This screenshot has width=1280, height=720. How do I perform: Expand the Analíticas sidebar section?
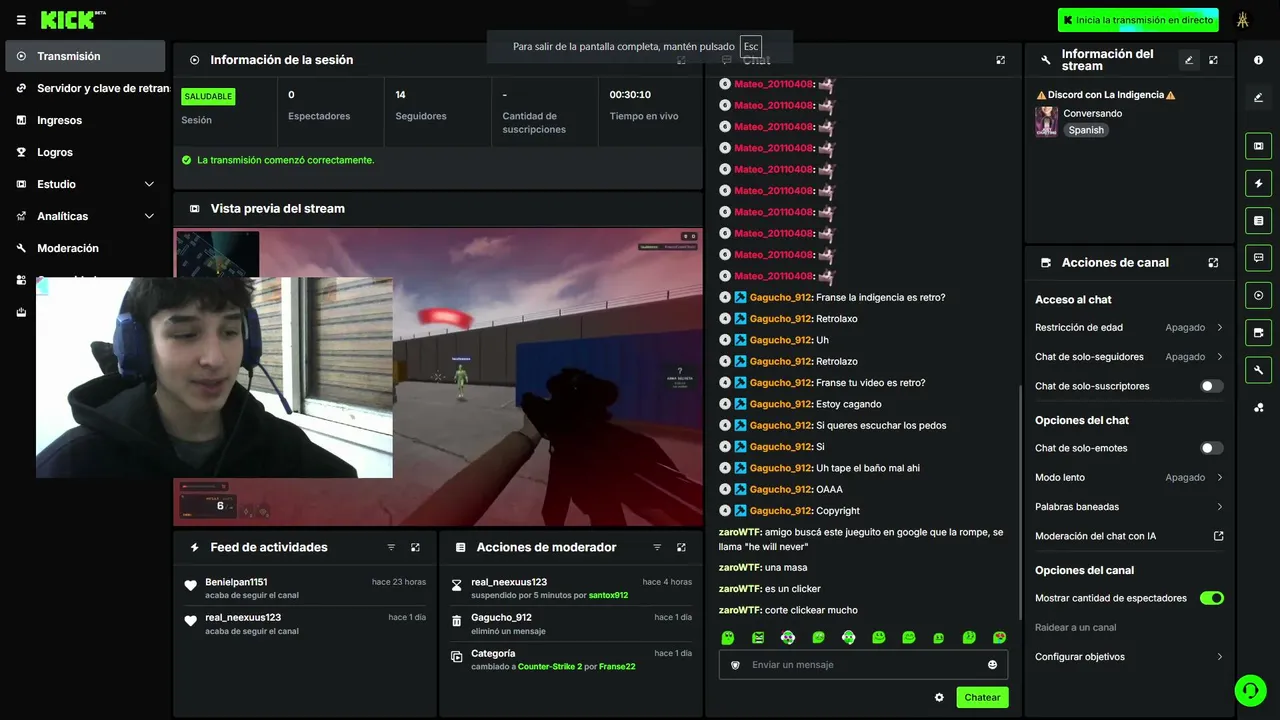pyautogui.click(x=85, y=216)
